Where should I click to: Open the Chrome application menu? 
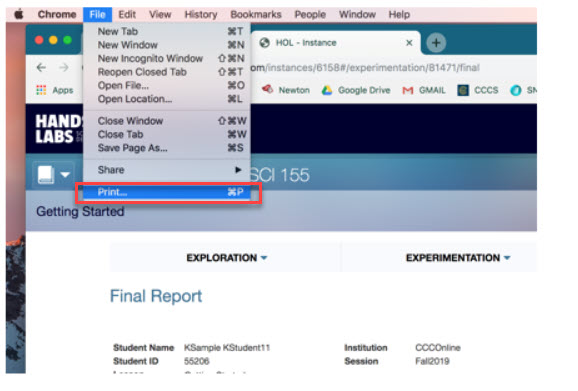pyautogui.click(x=57, y=14)
